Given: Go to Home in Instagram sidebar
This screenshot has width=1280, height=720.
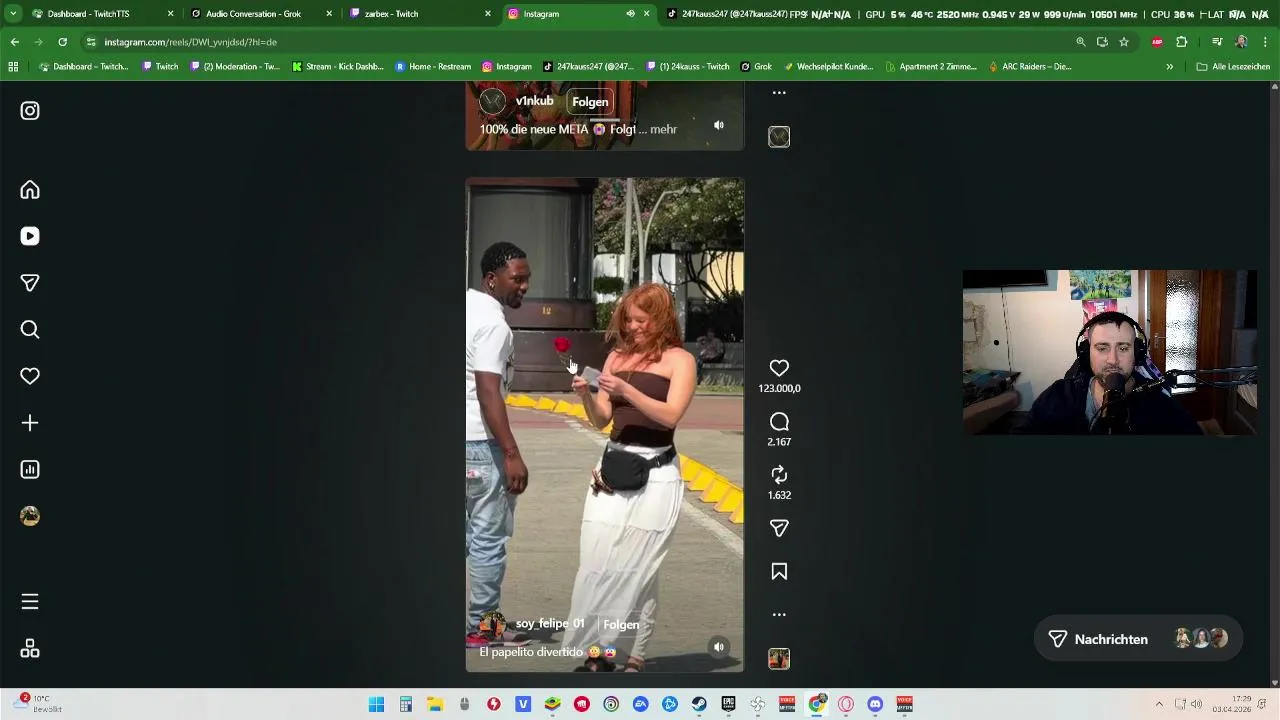Looking at the screenshot, I should pyautogui.click(x=30, y=190).
